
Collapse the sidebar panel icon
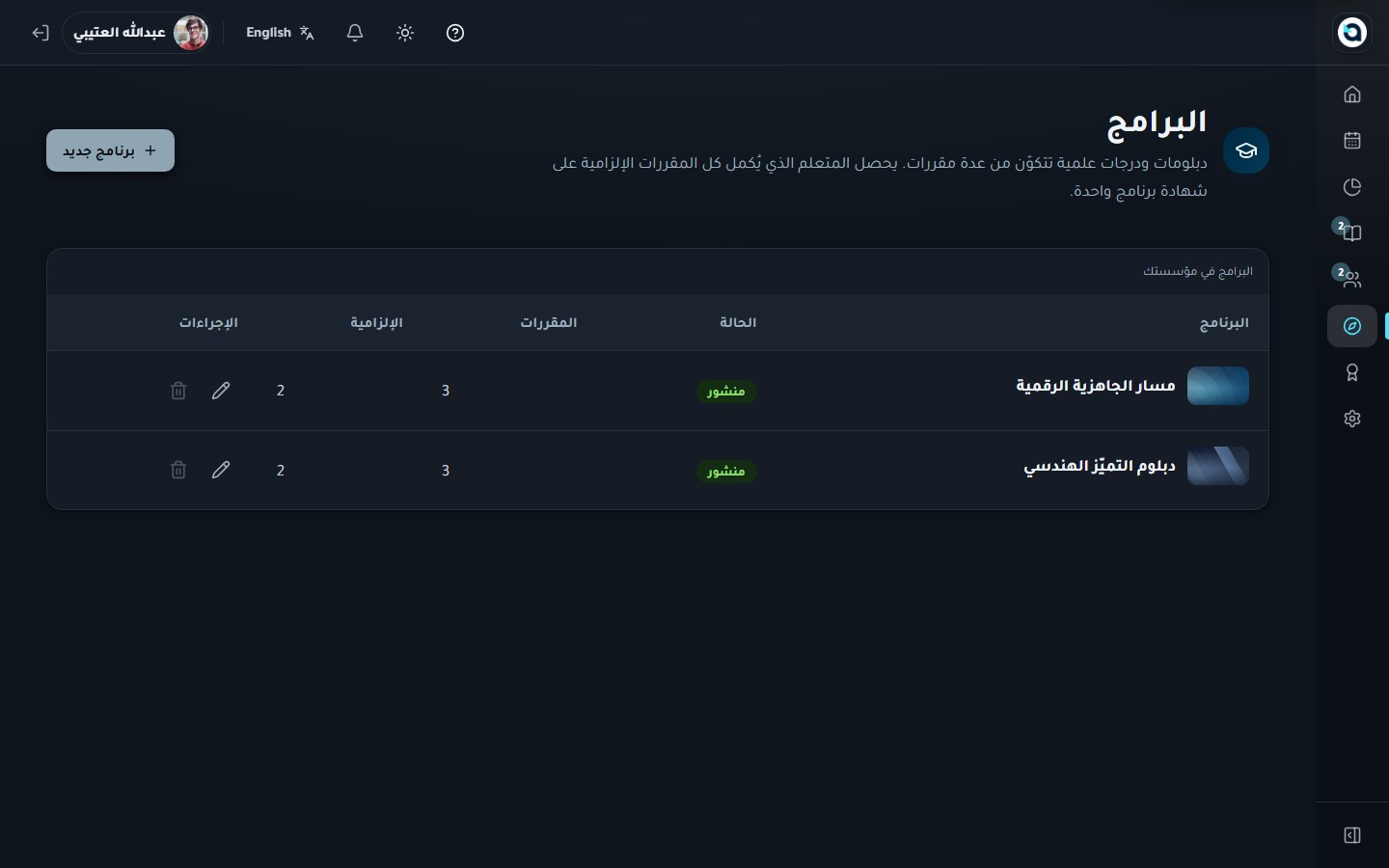(1352, 835)
